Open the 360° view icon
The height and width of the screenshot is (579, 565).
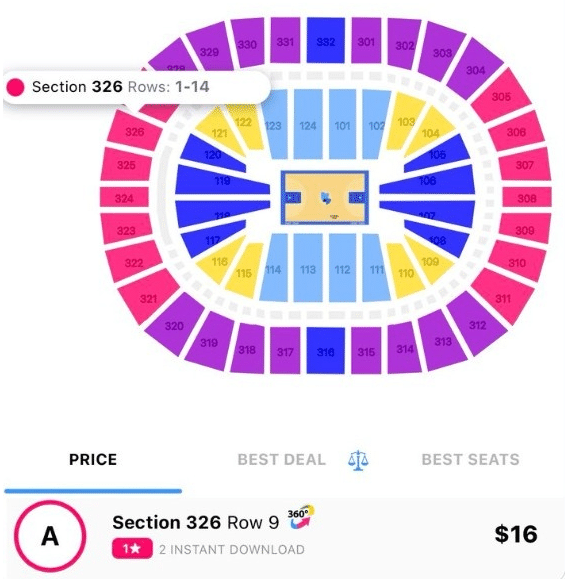pyautogui.click(x=301, y=517)
